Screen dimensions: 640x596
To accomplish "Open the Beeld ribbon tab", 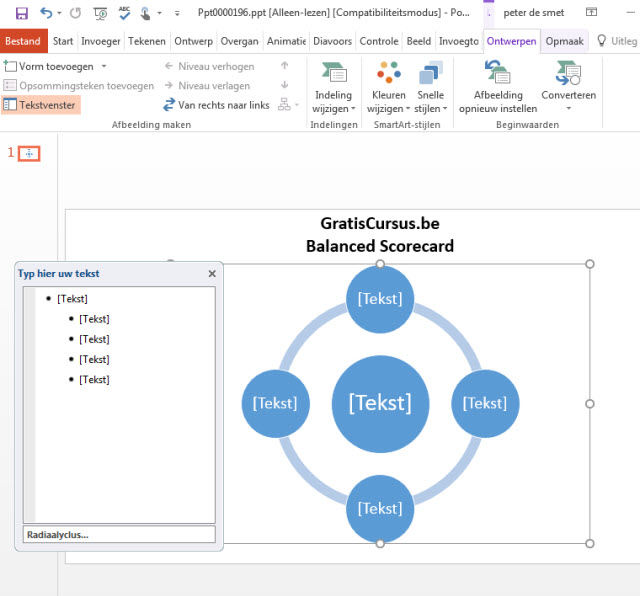I will coord(419,41).
